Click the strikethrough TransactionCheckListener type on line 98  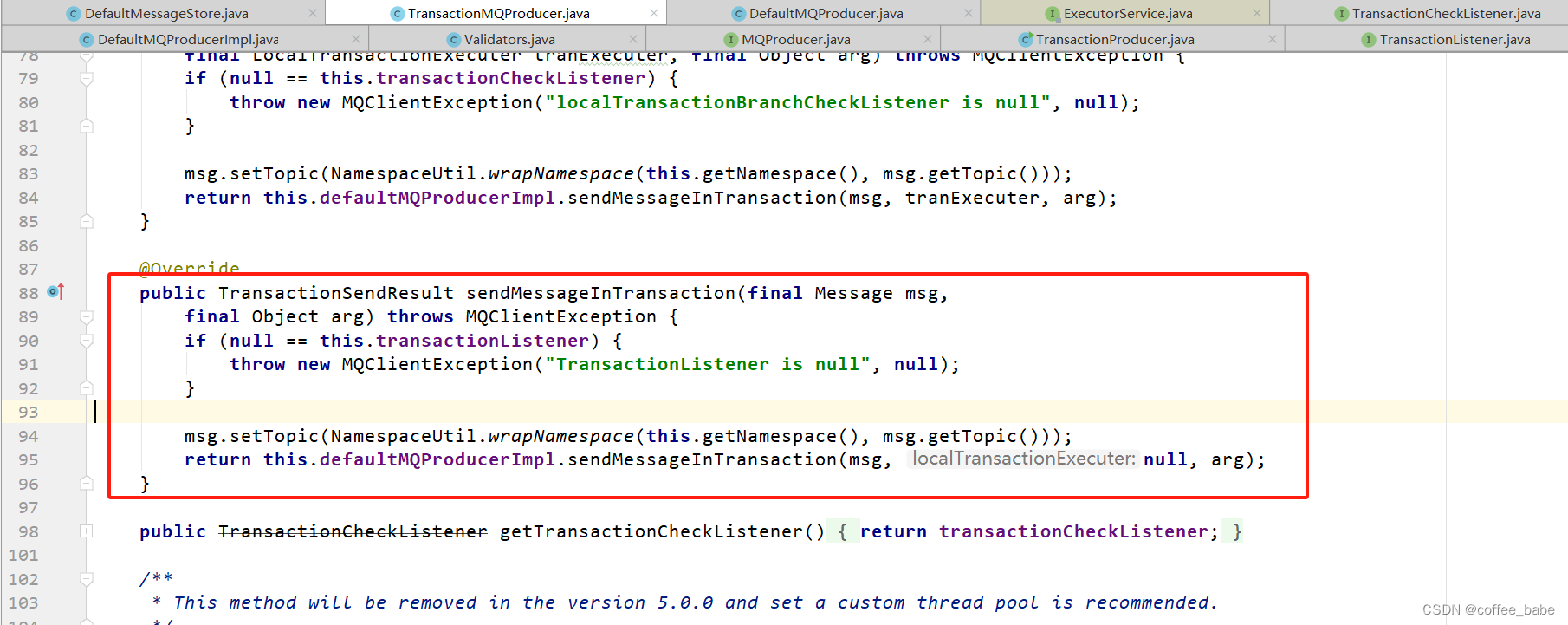(353, 531)
